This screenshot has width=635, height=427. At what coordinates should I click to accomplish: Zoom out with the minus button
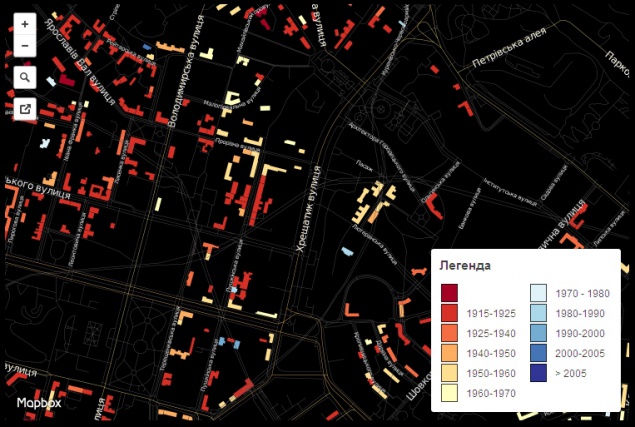[25, 46]
